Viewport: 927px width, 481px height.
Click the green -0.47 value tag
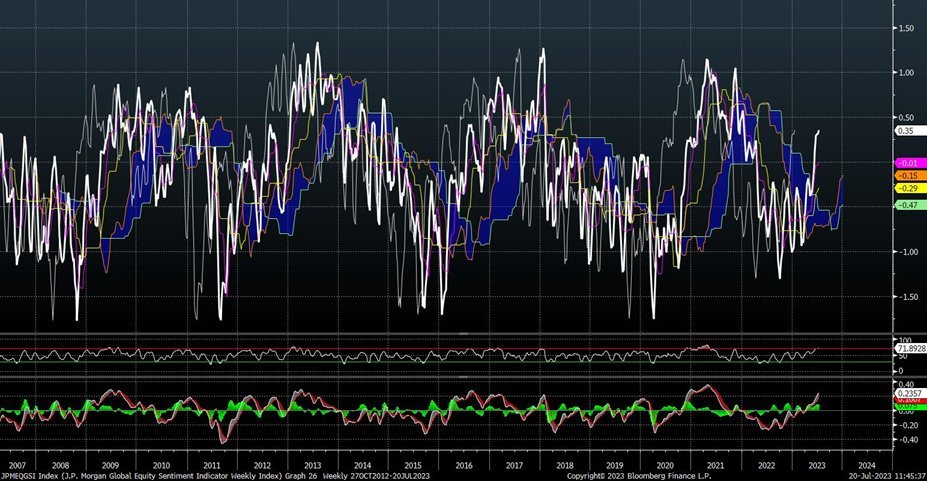[x=910, y=205]
